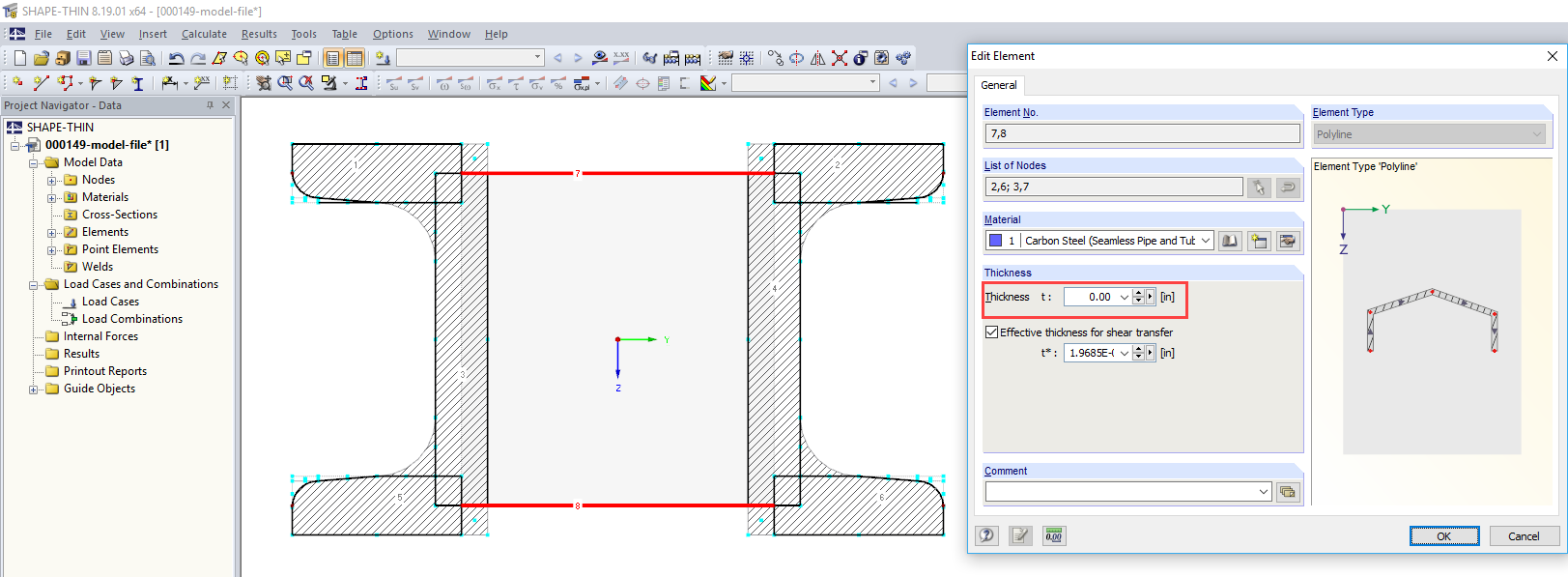Click the help question mark icon in dialog
This screenshot has width=1568, height=577.
click(986, 535)
